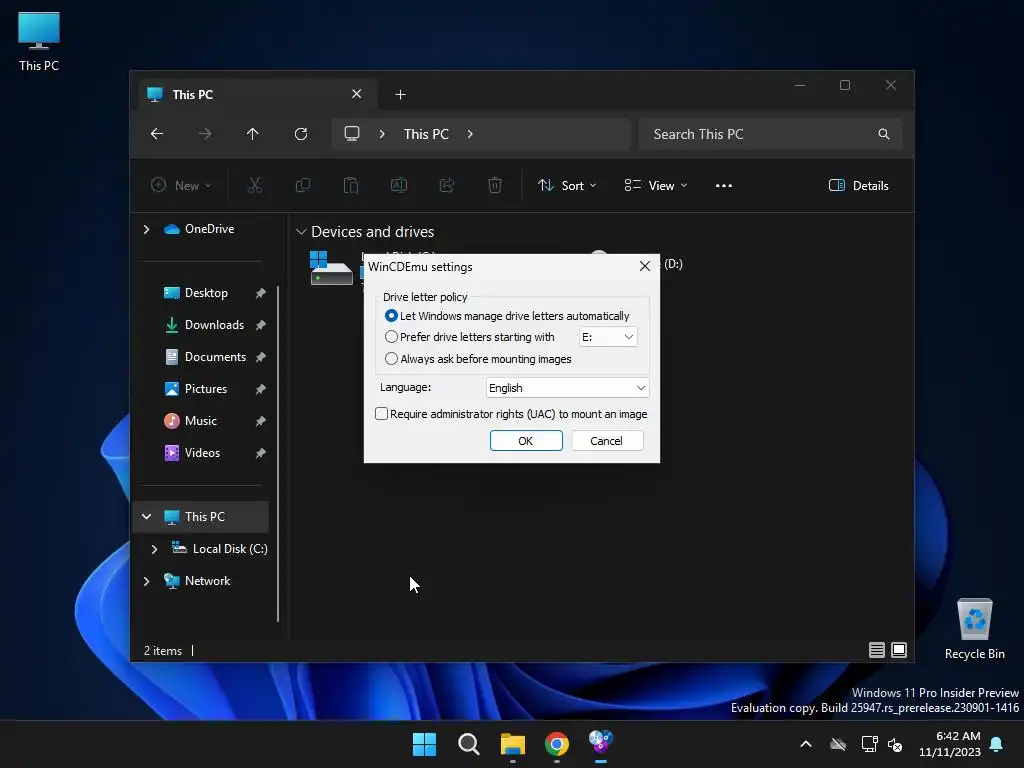Click the search magnifier in Explorer
The height and width of the screenshot is (768, 1024).
(x=884, y=134)
